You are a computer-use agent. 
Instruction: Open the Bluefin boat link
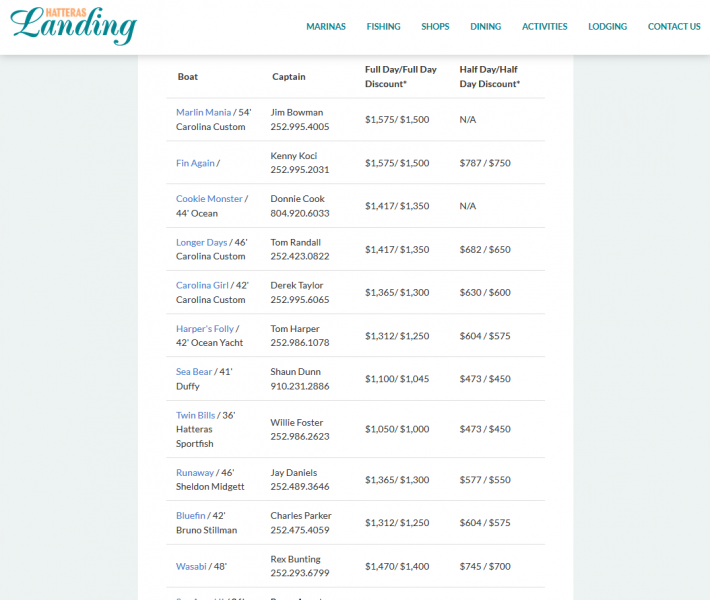click(191, 516)
